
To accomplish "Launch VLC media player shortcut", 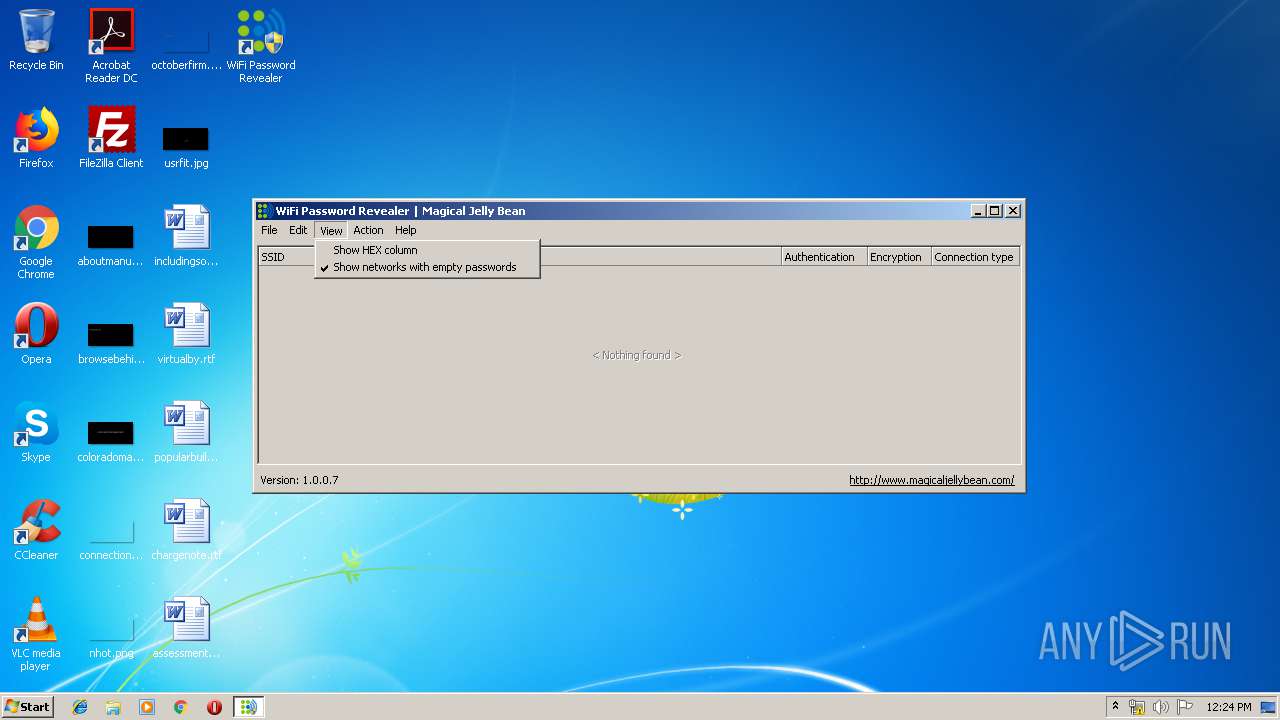I will pyautogui.click(x=36, y=635).
